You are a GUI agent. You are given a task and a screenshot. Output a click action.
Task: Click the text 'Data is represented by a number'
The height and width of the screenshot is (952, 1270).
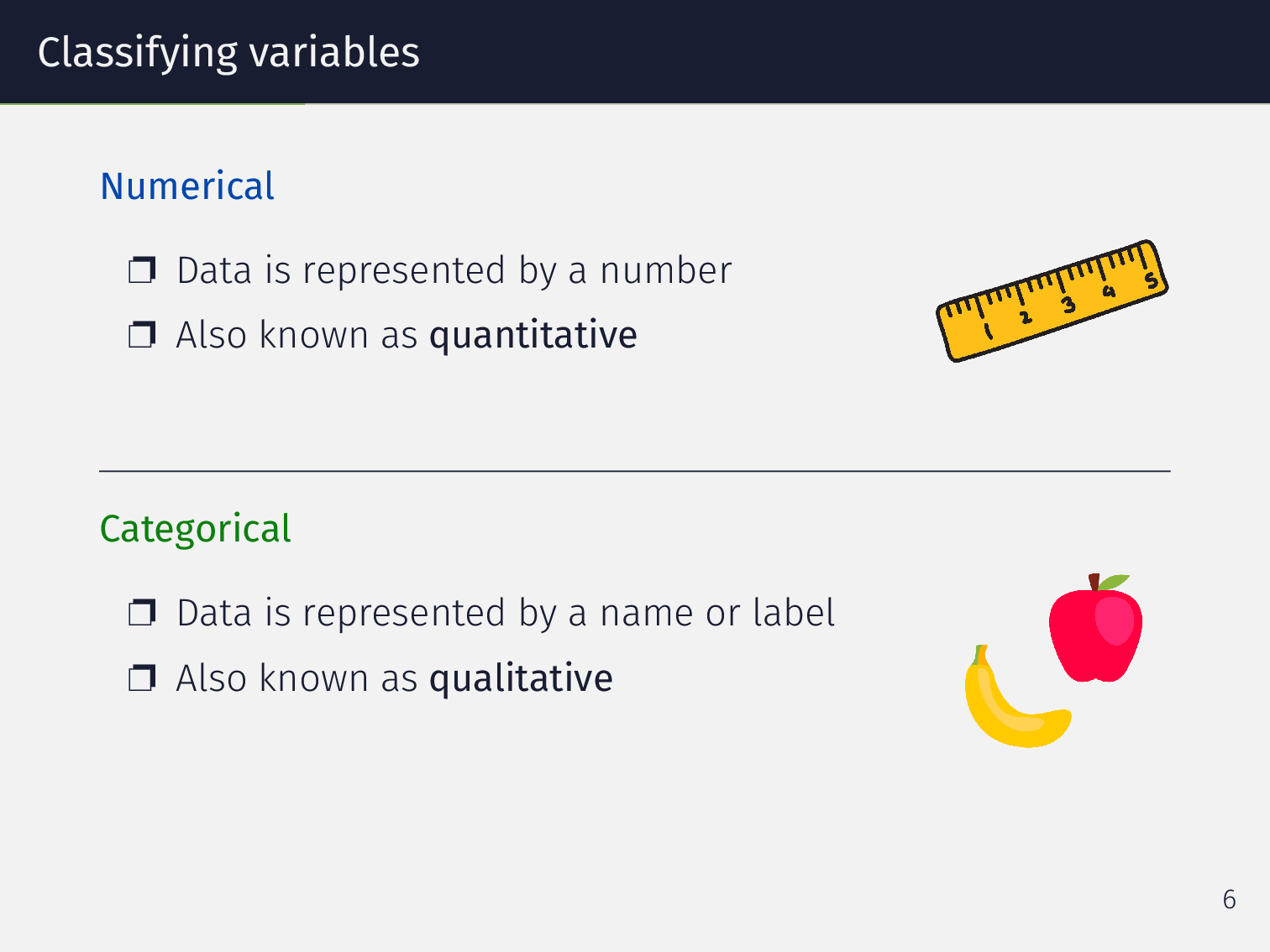click(454, 270)
